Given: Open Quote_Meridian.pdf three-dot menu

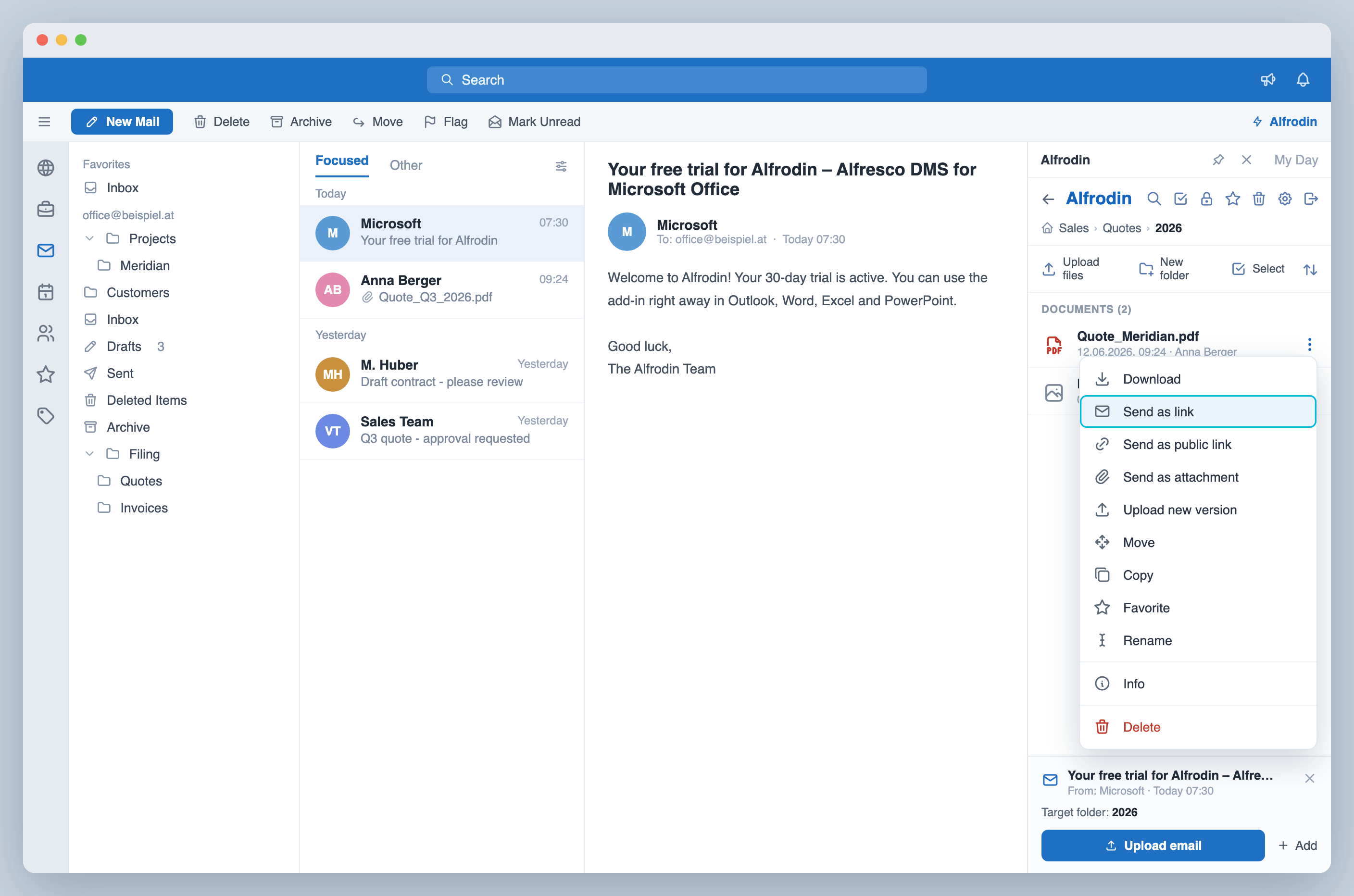Looking at the screenshot, I should tap(1309, 344).
